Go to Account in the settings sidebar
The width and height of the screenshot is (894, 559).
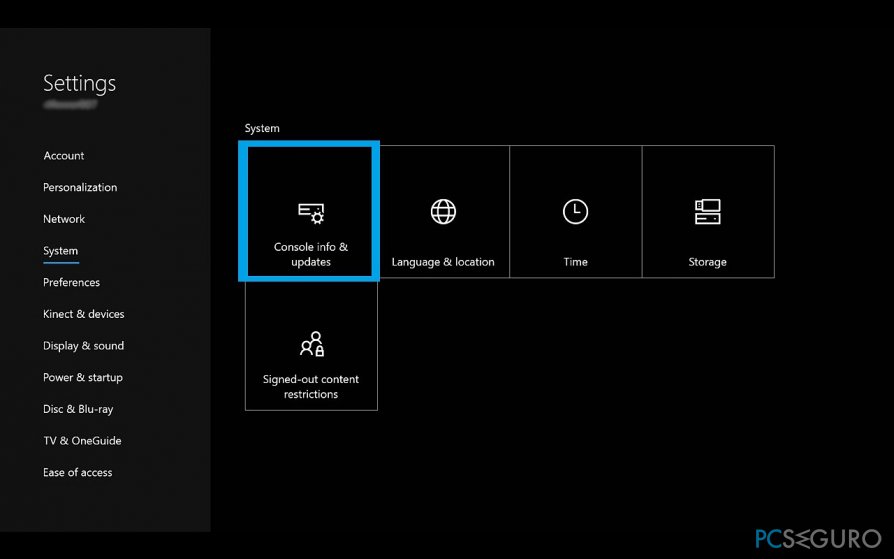click(64, 156)
